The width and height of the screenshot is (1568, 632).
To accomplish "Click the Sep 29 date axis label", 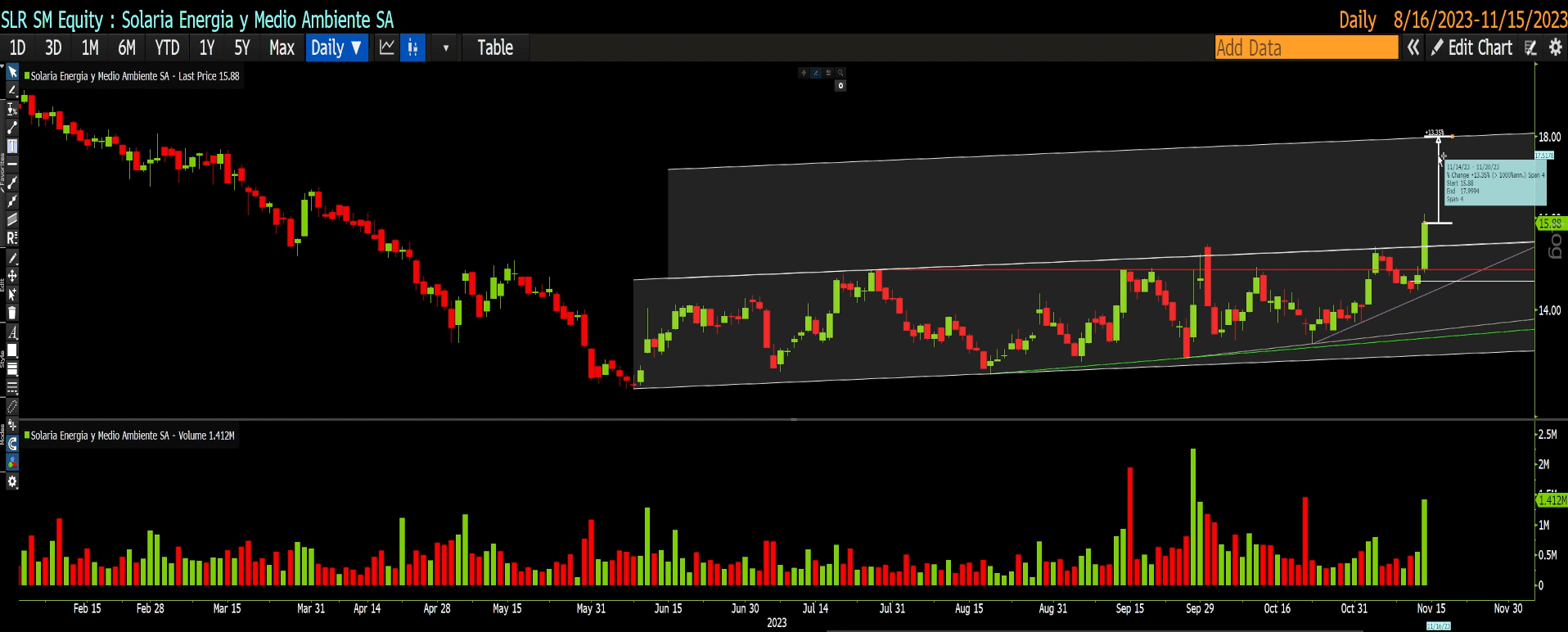I will [1200, 608].
